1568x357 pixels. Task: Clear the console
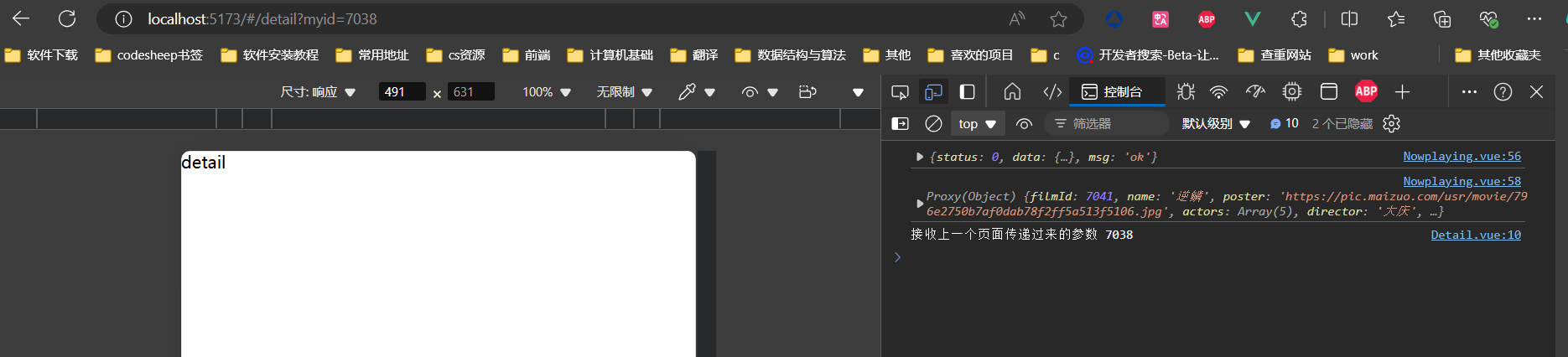tap(933, 123)
